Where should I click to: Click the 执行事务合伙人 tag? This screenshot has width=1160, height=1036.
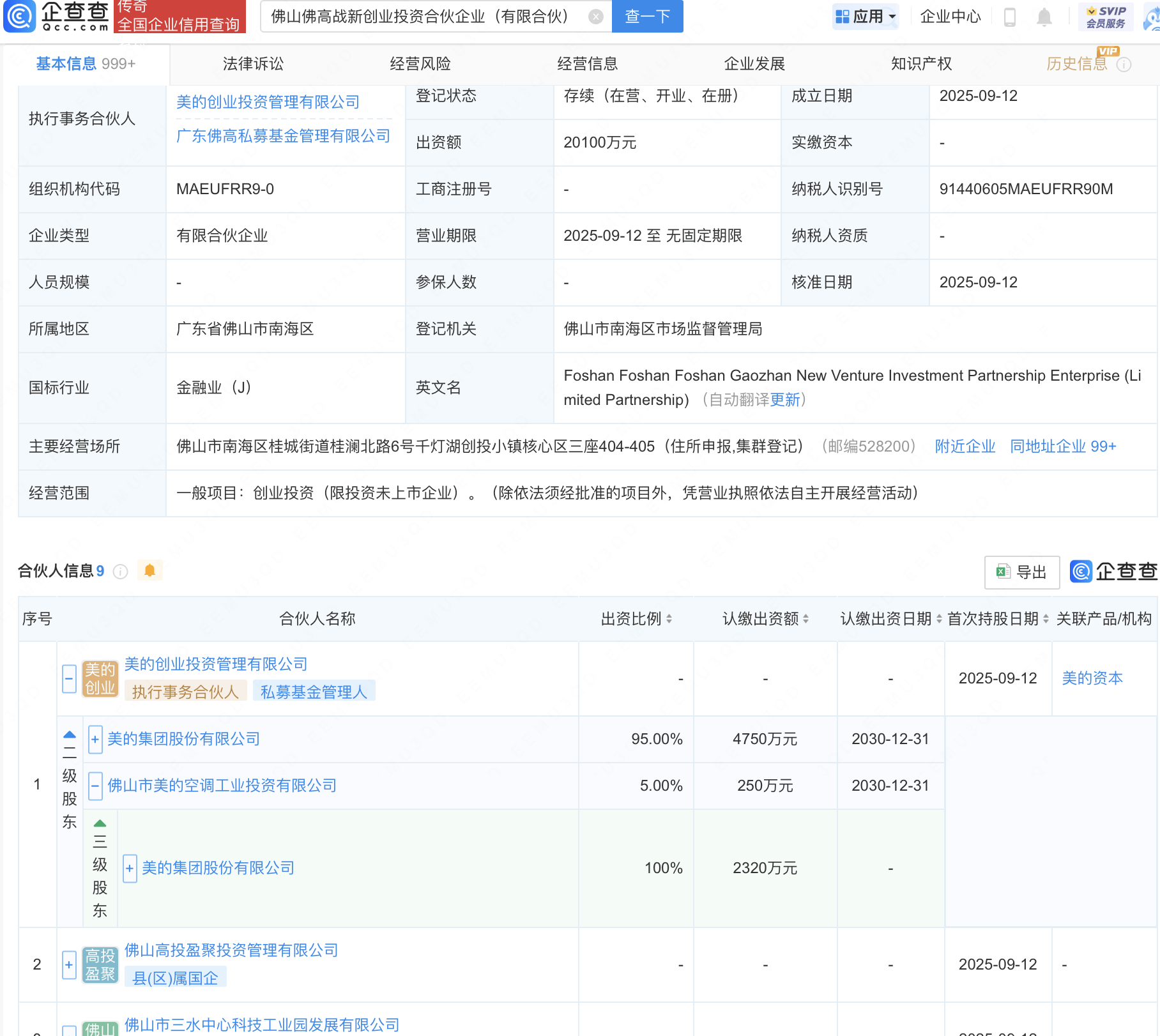[x=185, y=692]
